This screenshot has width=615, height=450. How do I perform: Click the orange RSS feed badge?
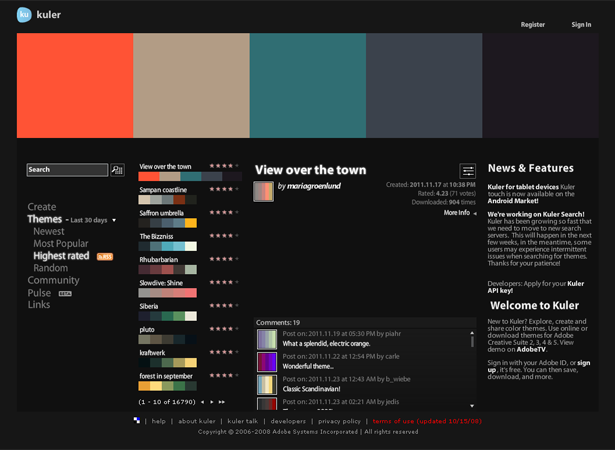(105, 256)
